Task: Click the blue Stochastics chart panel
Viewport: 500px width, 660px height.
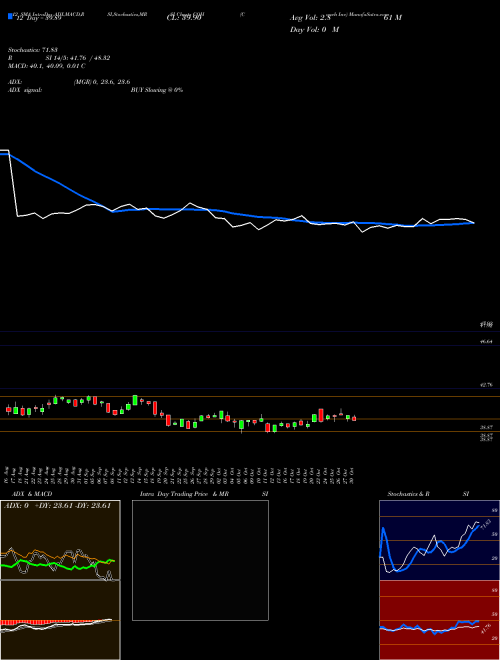Action: click(439, 540)
